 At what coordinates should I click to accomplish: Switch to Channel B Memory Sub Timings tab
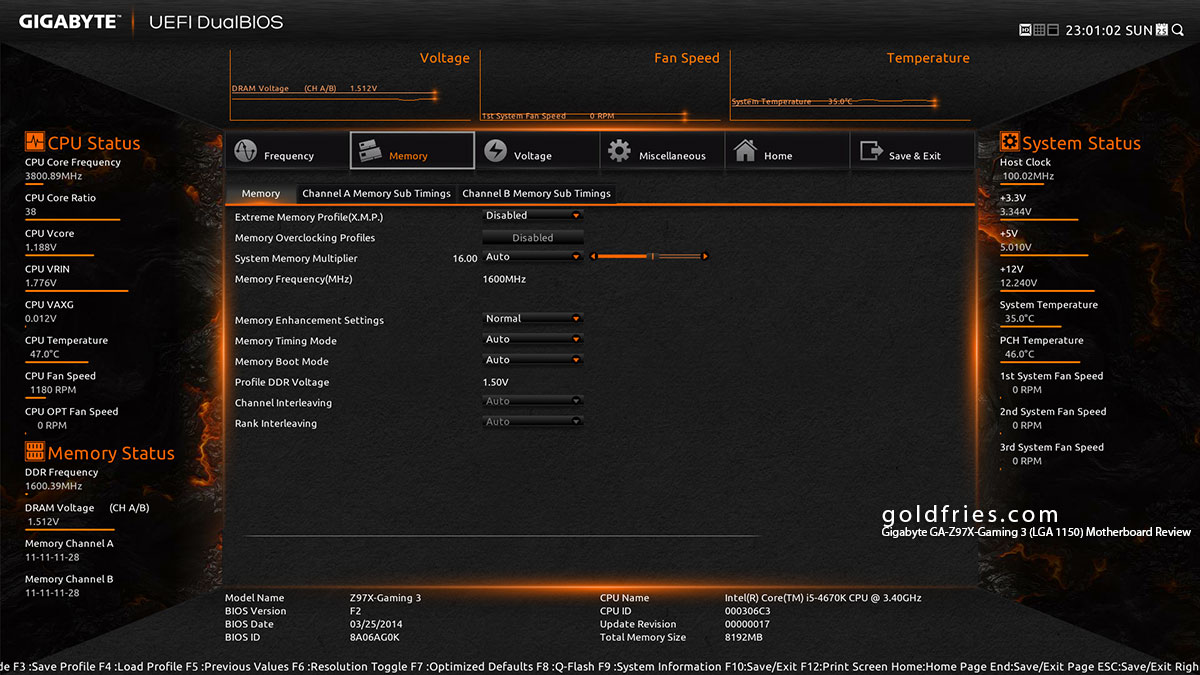tap(536, 193)
